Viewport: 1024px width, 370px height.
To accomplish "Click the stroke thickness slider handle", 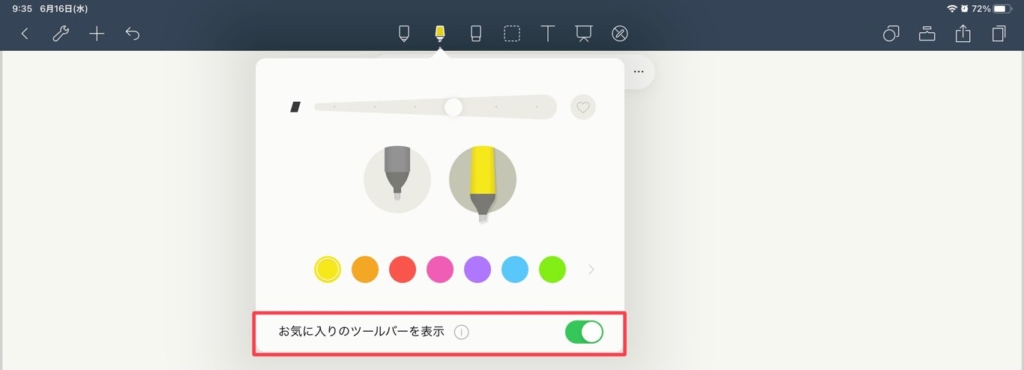I will 453,107.
